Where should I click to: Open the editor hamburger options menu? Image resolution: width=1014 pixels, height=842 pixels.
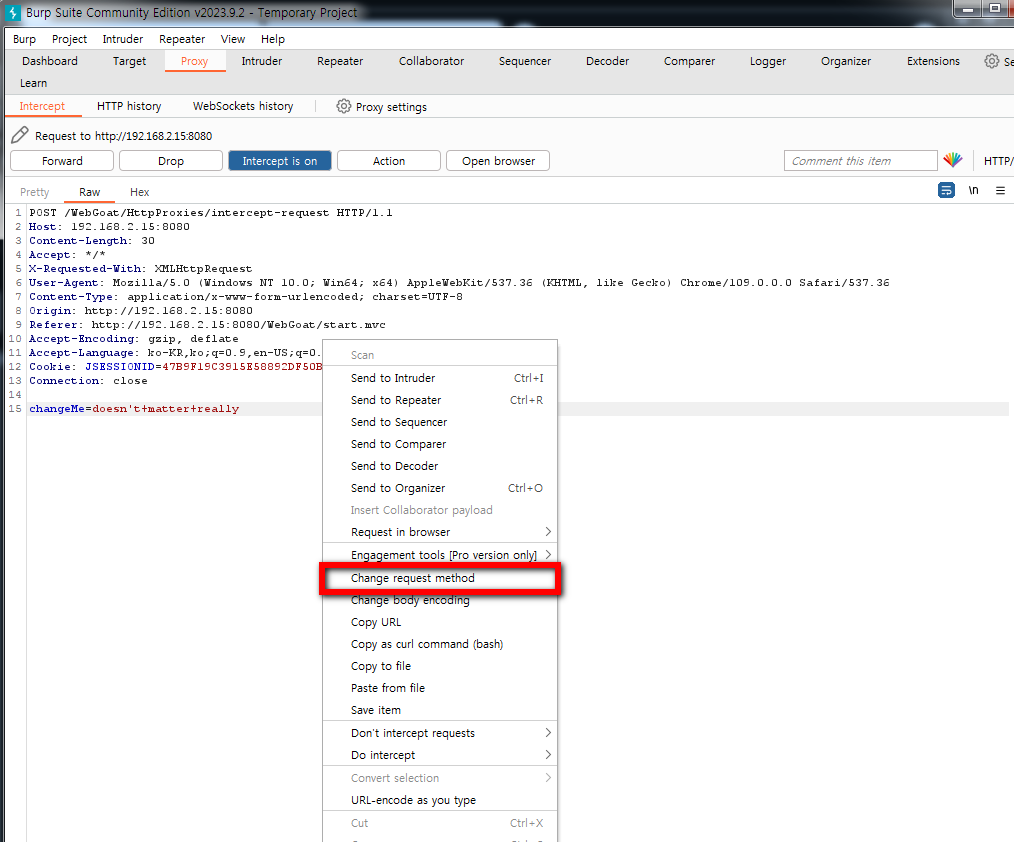click(x=1000, y=190)
